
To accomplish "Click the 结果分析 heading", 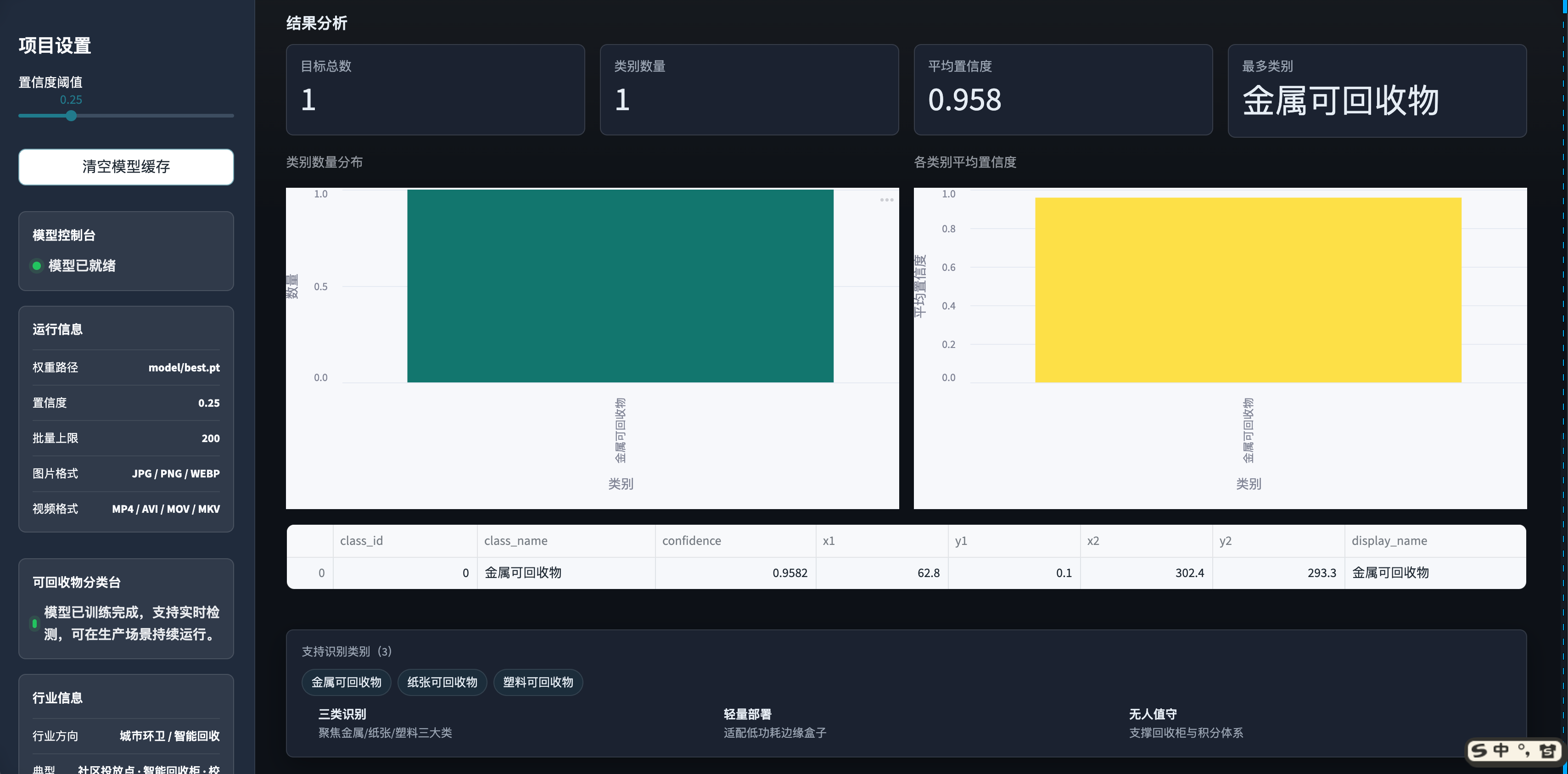I will click(317, 23).
